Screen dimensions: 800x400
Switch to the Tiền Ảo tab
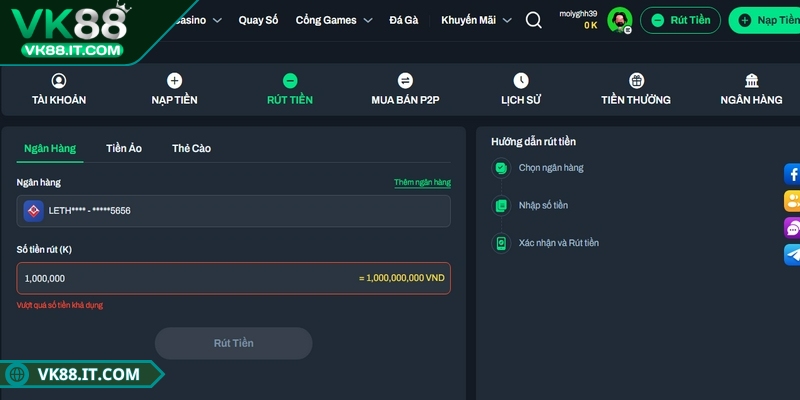(x=124, y=148)
